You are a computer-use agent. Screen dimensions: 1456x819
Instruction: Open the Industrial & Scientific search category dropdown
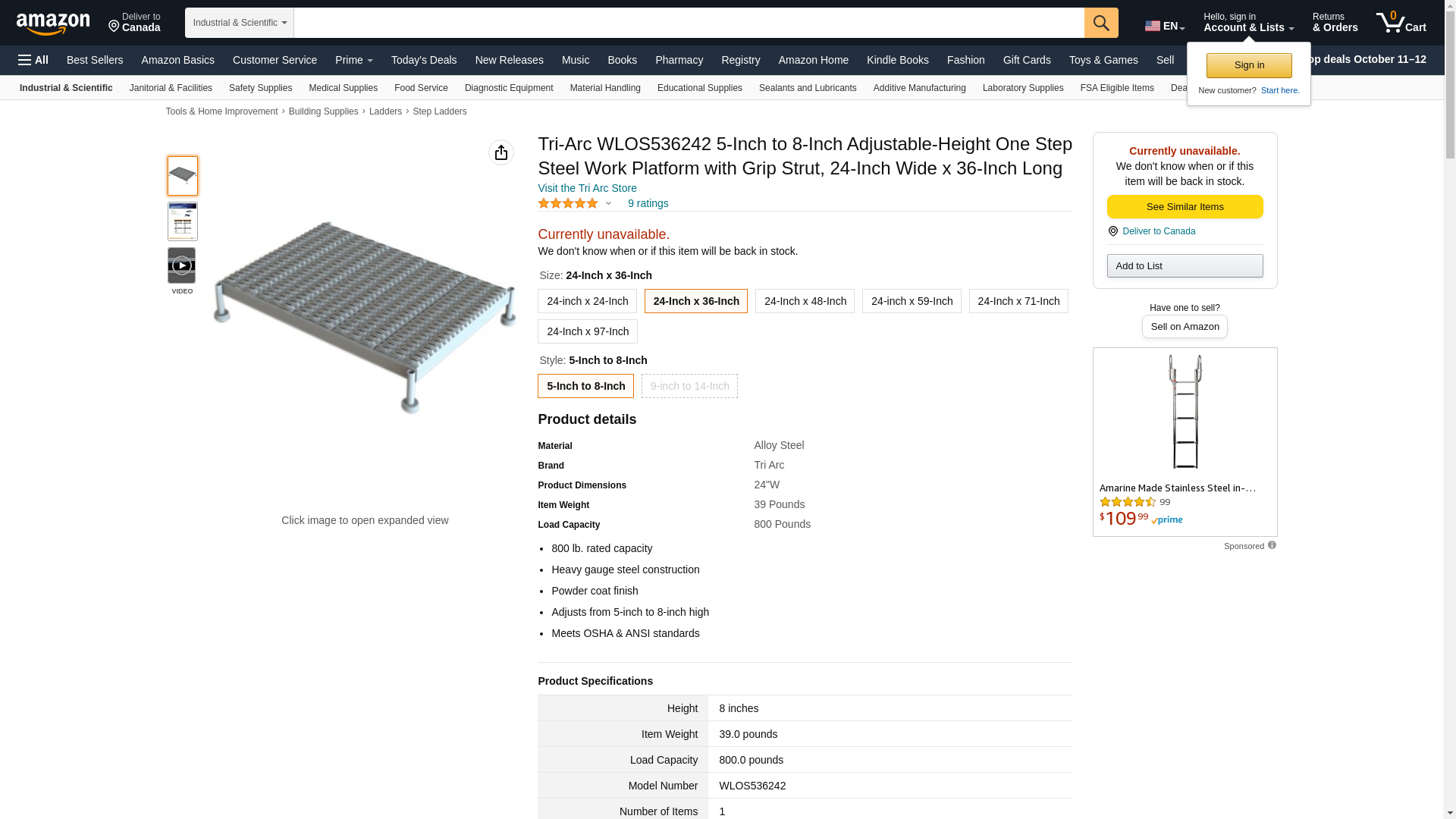240,23
